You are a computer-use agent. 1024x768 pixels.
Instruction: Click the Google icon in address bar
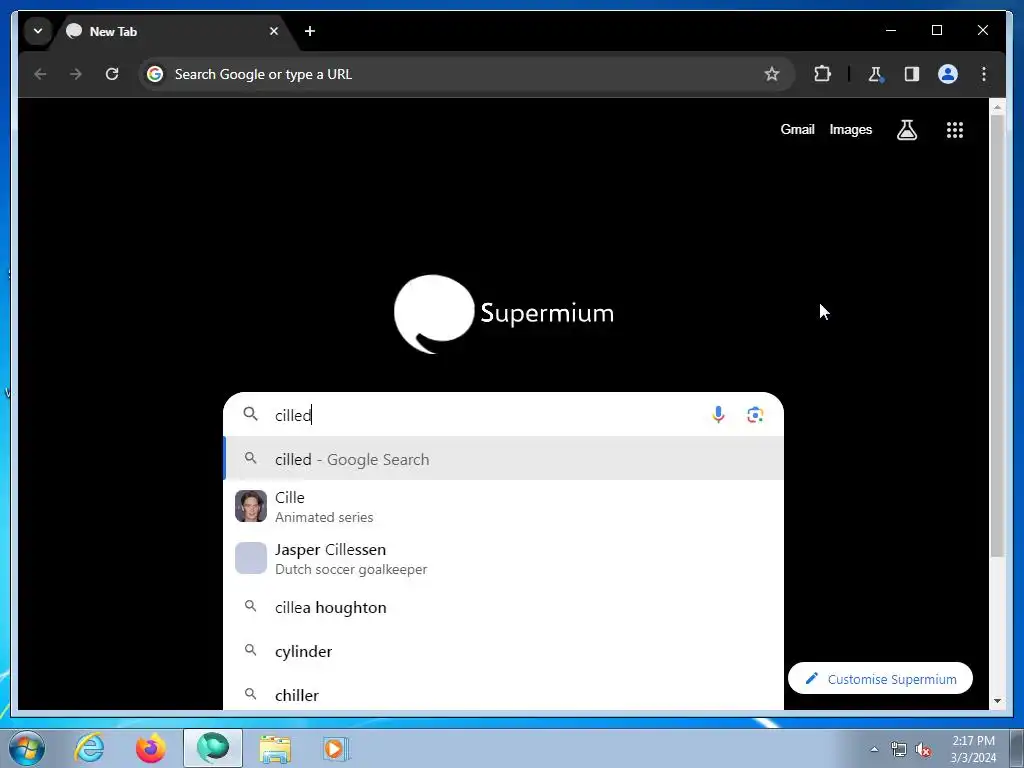pos(155,74)
